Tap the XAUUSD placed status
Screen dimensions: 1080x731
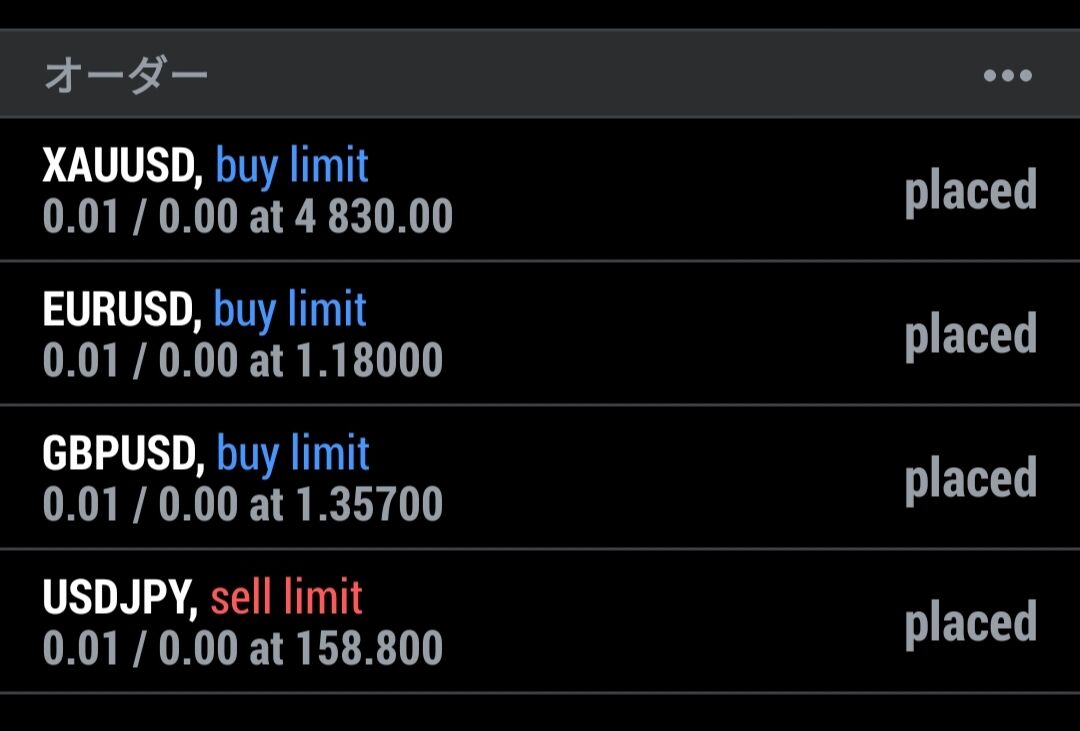tap(970, 192)
